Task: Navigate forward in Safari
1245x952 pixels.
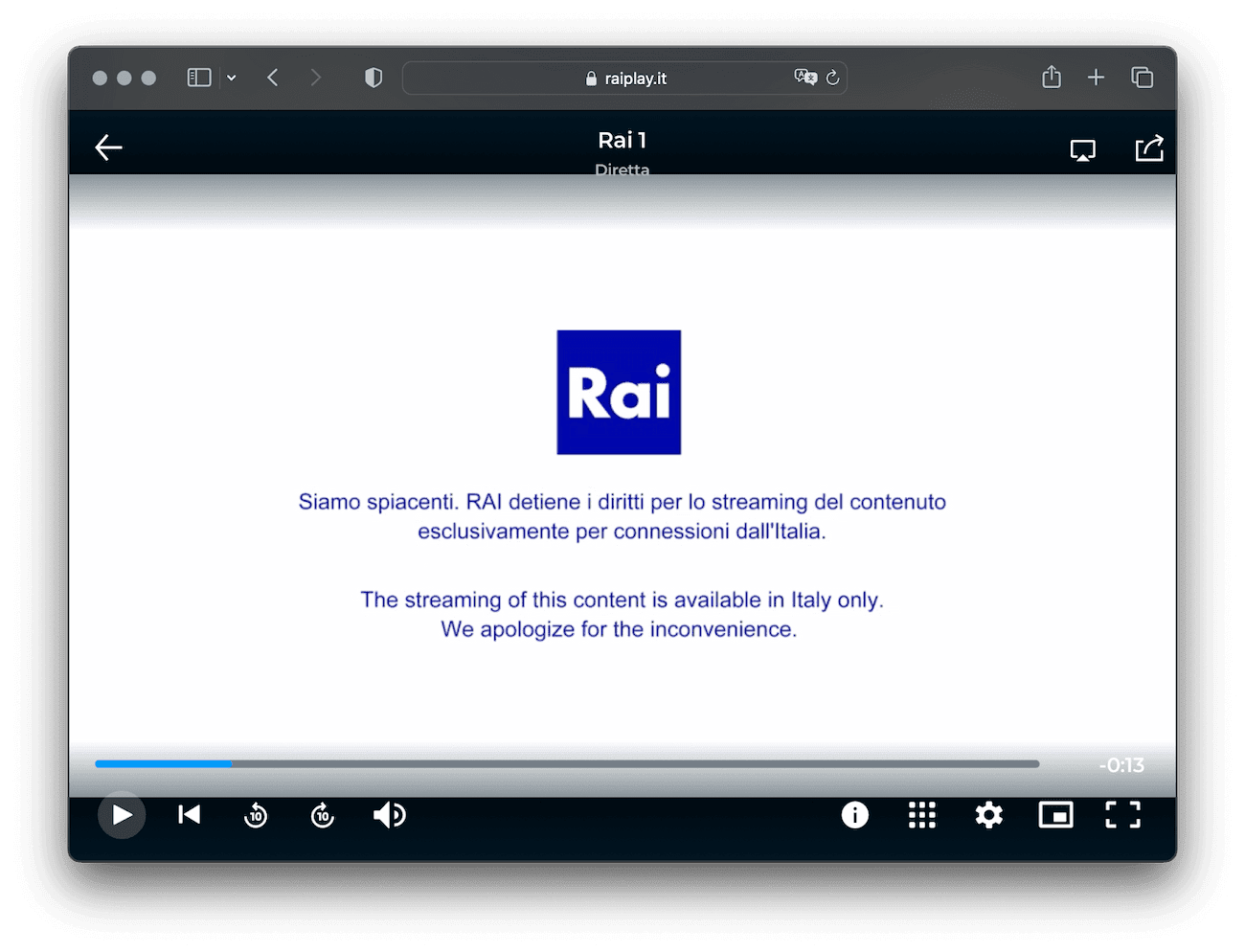Action: coord(315,78)
